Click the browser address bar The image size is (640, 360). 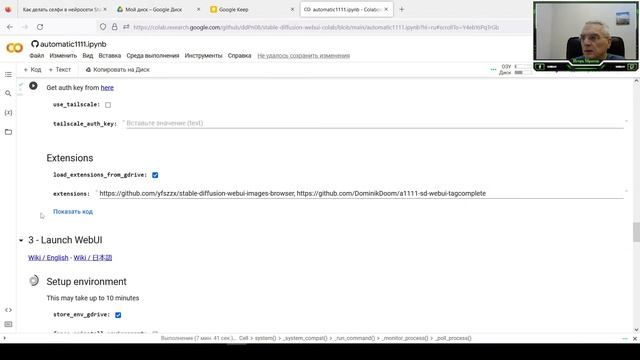tap(316, 27)
